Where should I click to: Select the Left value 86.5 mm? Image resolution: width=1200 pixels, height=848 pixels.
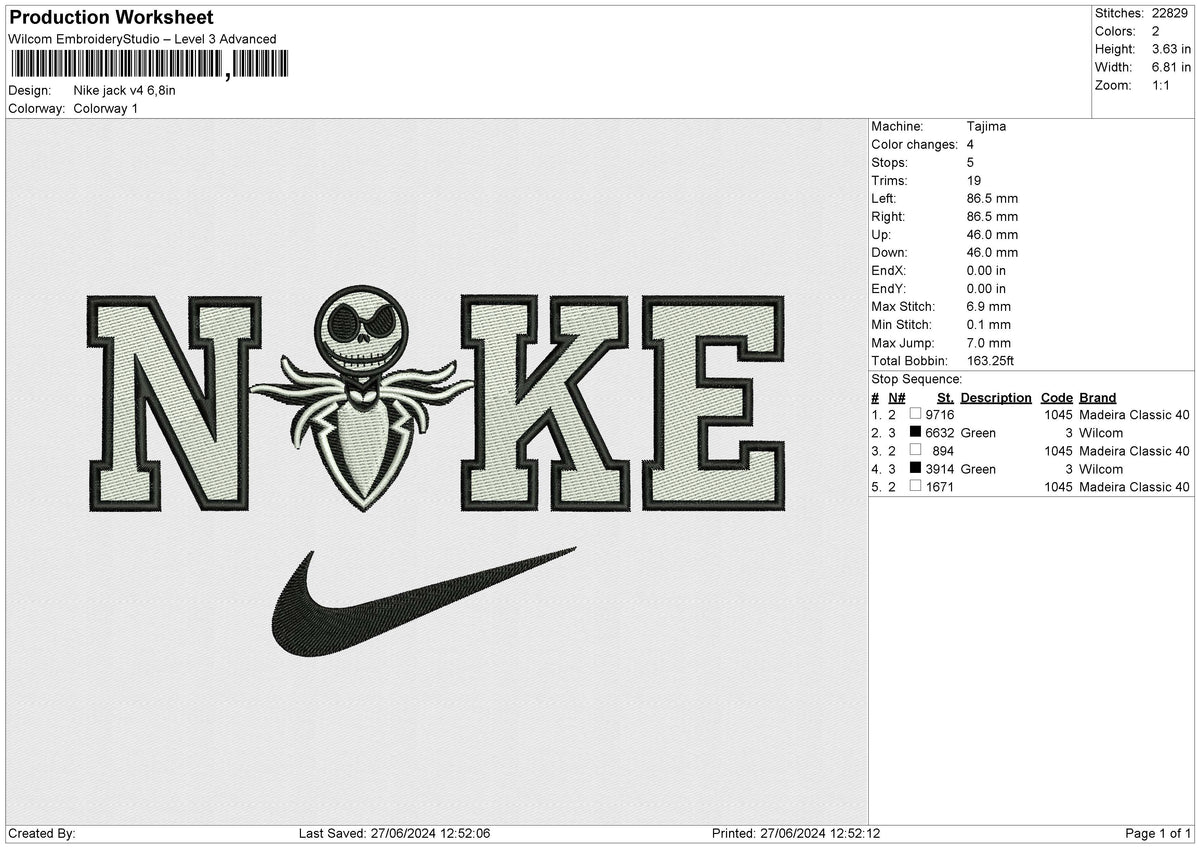tap(993, 199)
